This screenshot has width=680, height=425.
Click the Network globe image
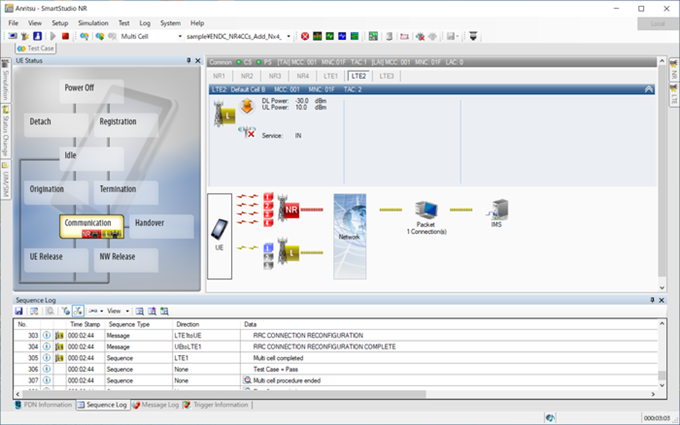350,236
